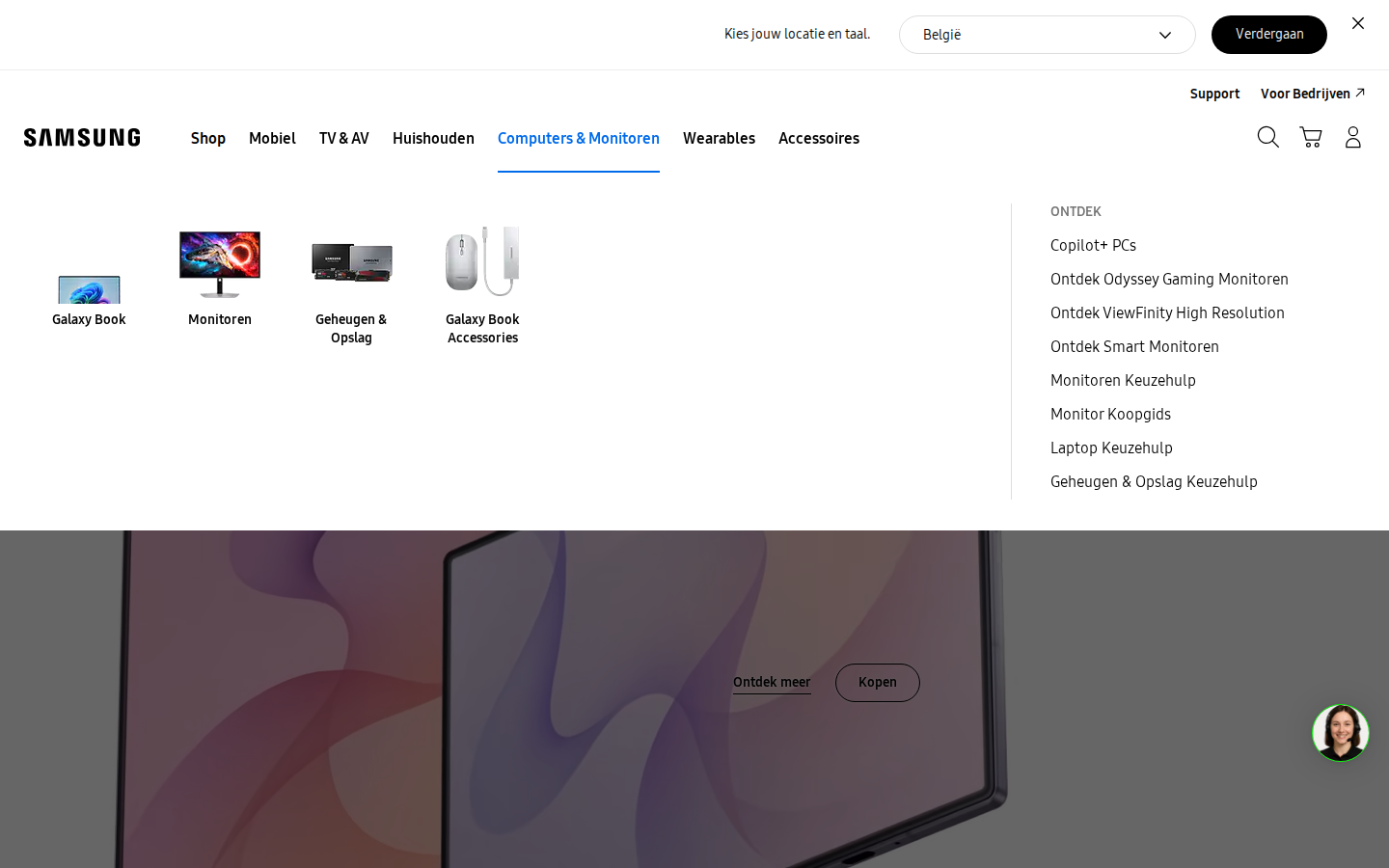The height and width of the screenshot is (868, 1389).
Task: Open the Wearables menu
Action: click(719, 138)
